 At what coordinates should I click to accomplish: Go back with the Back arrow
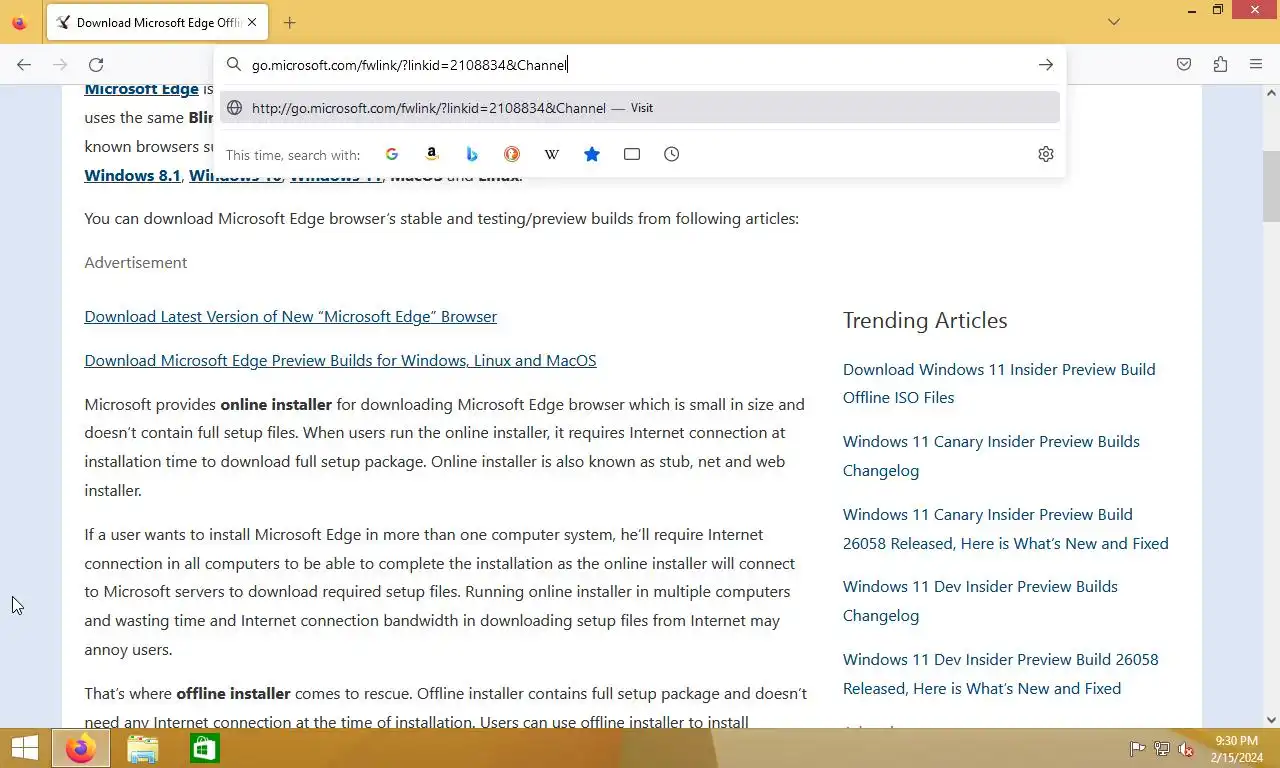click(24, 65)
